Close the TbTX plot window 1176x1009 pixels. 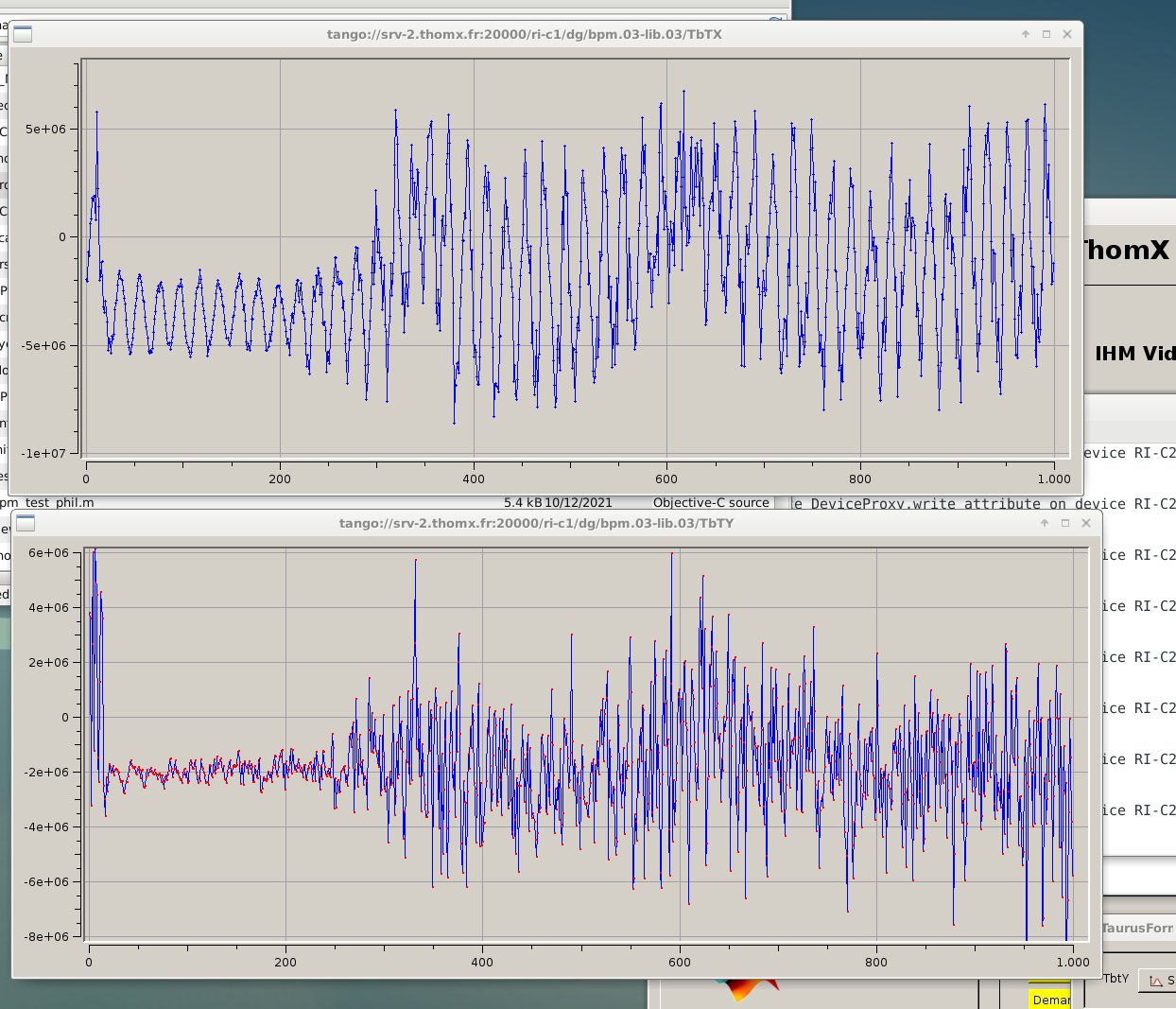[1067, 34]
